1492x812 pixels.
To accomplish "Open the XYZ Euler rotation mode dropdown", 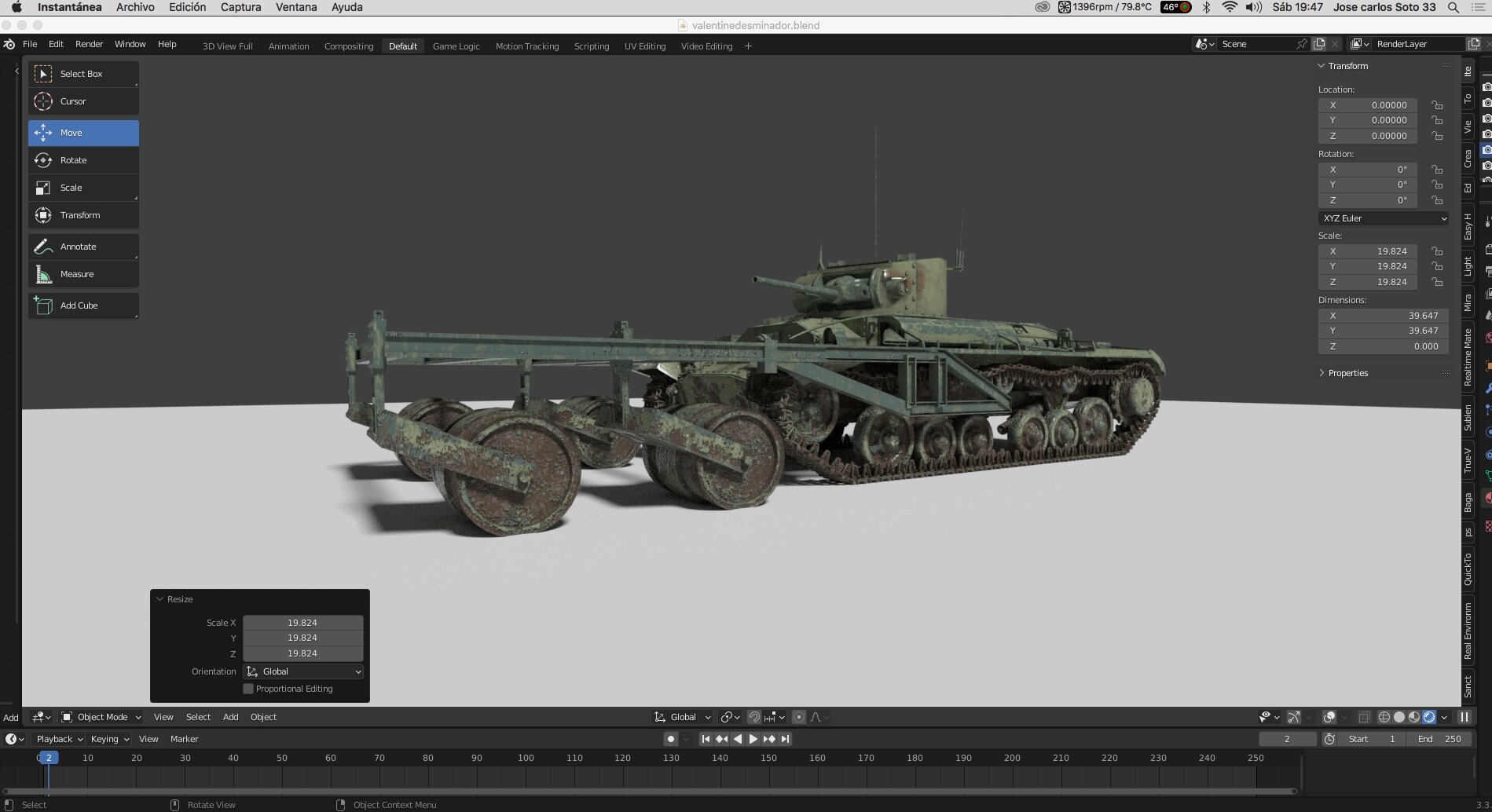I will [1384, 218].
